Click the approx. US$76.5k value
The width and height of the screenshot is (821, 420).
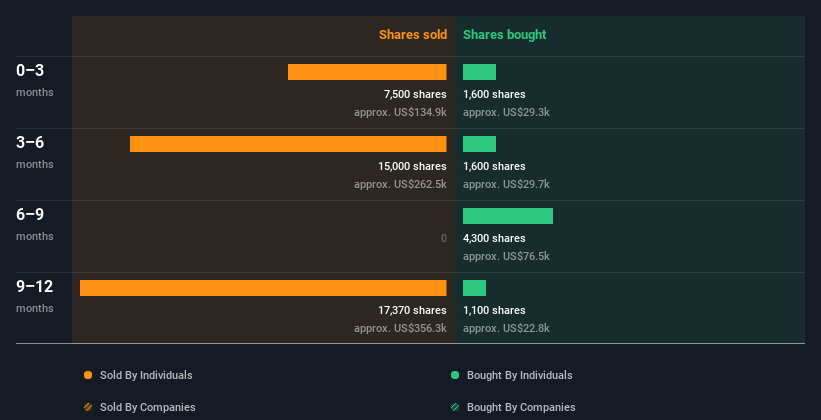click(x=506, y=256)
